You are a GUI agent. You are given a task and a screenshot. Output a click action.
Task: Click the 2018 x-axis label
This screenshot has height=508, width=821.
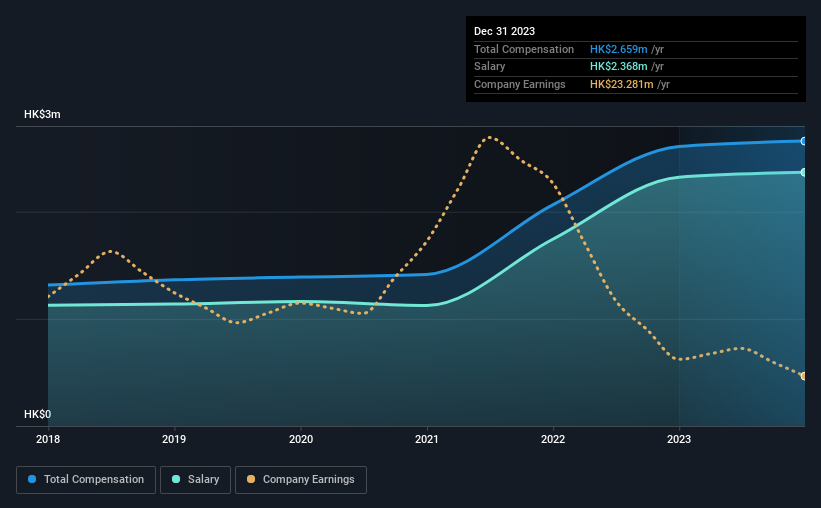pos(48,439)
